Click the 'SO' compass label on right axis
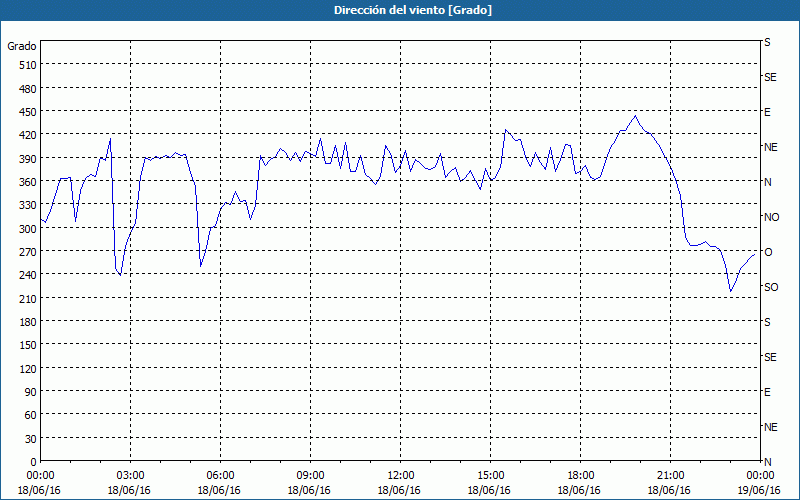 tap(771, 287)
